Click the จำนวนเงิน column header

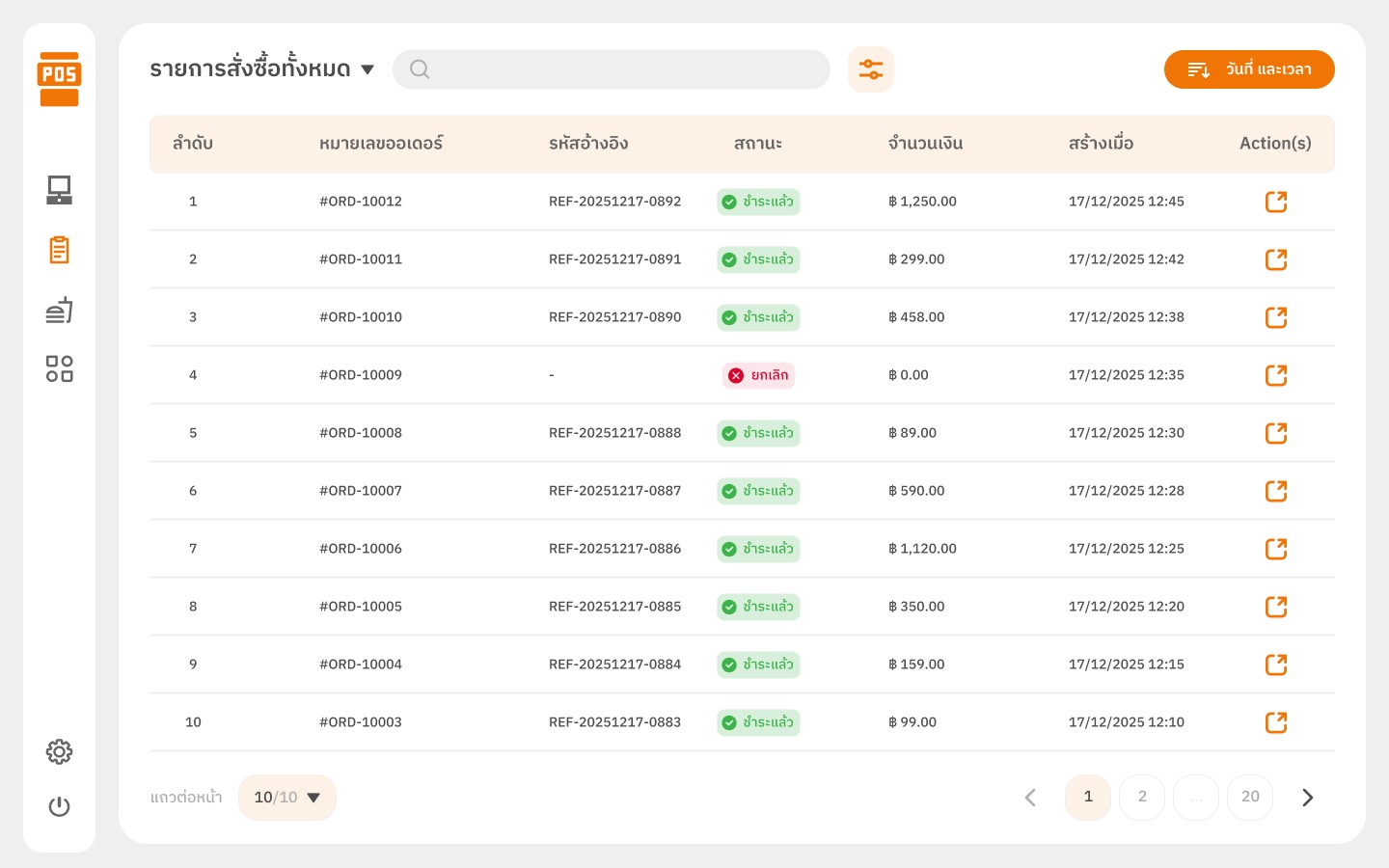[x=925, y=144]
